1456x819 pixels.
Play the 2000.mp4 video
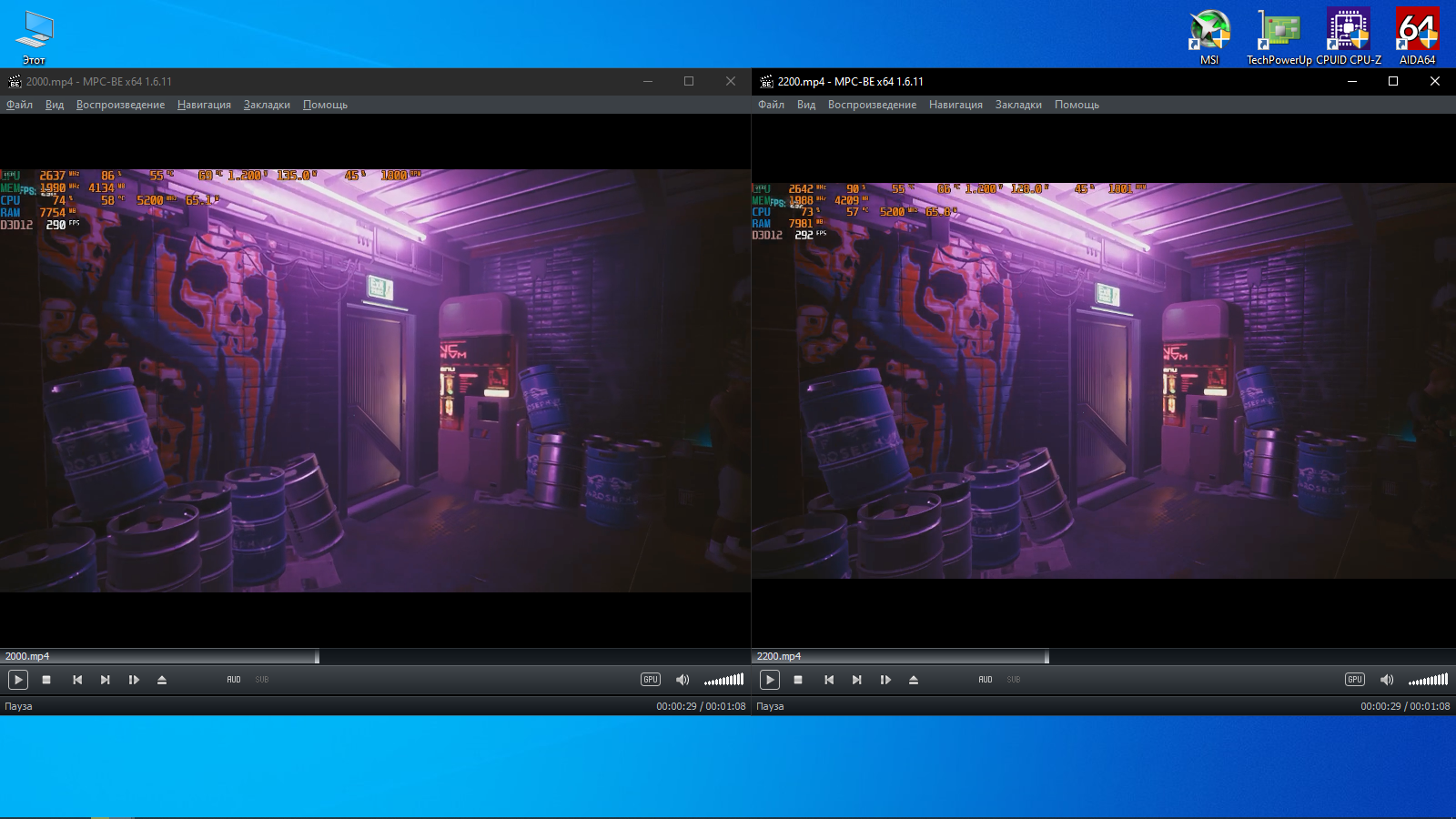(18, 680)
